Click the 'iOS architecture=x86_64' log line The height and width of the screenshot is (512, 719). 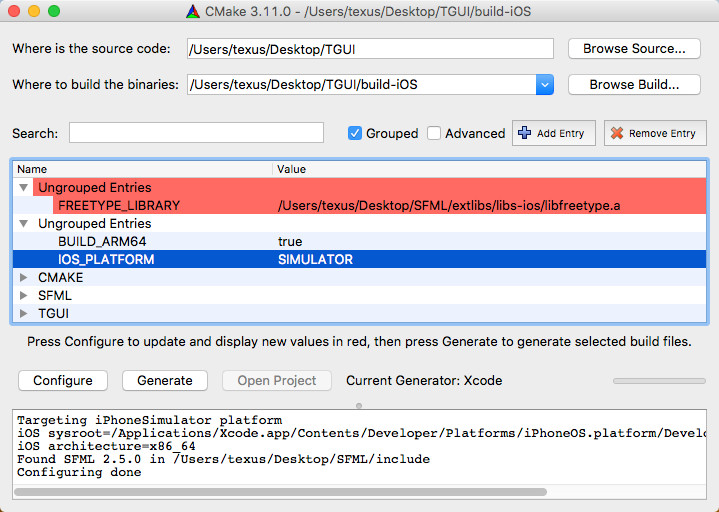tap(106, 446)
